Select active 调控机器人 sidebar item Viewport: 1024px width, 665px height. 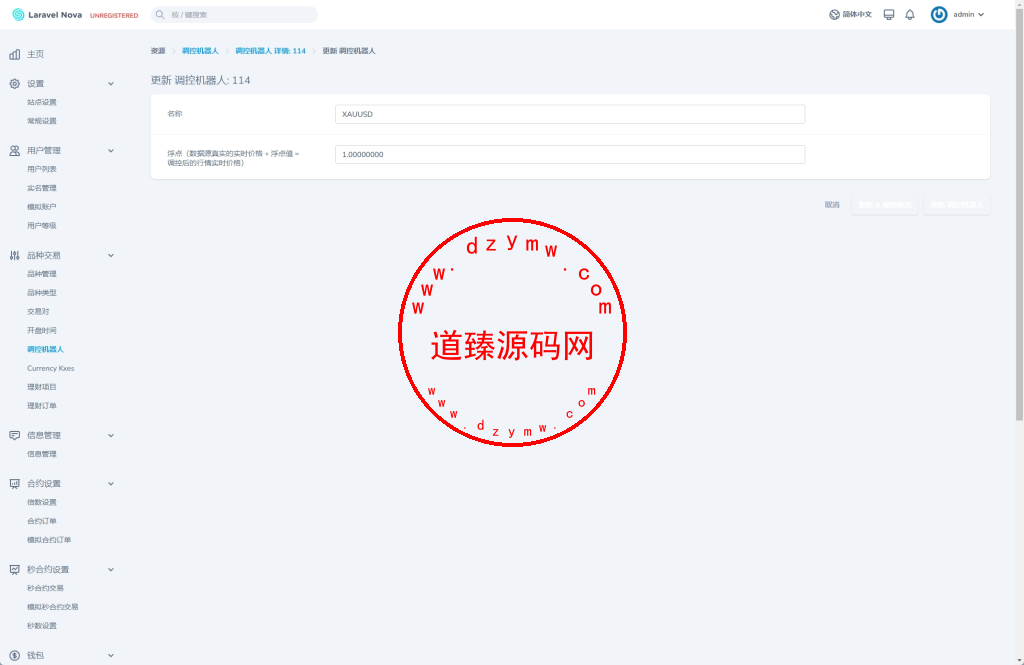coord(45,349)
